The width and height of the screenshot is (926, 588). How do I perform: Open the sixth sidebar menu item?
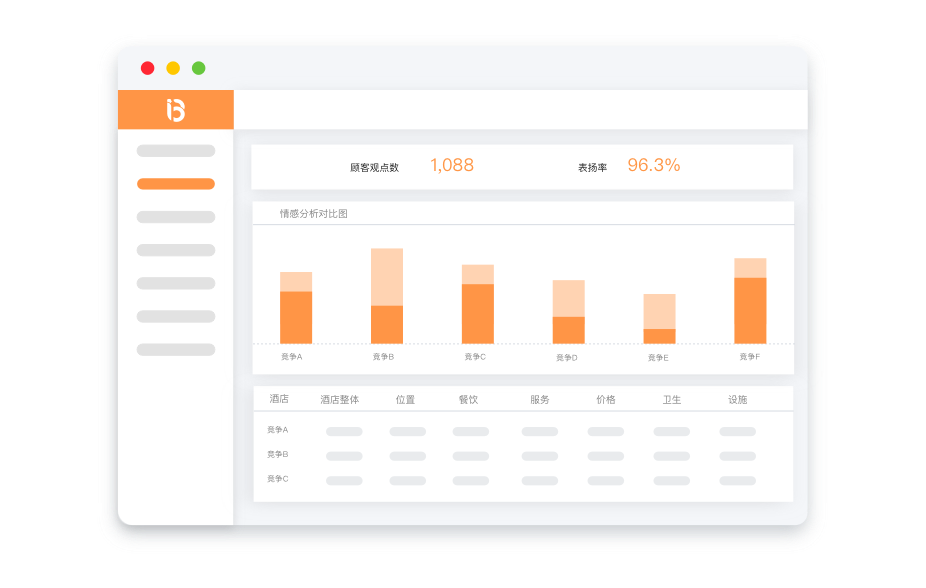176,317
